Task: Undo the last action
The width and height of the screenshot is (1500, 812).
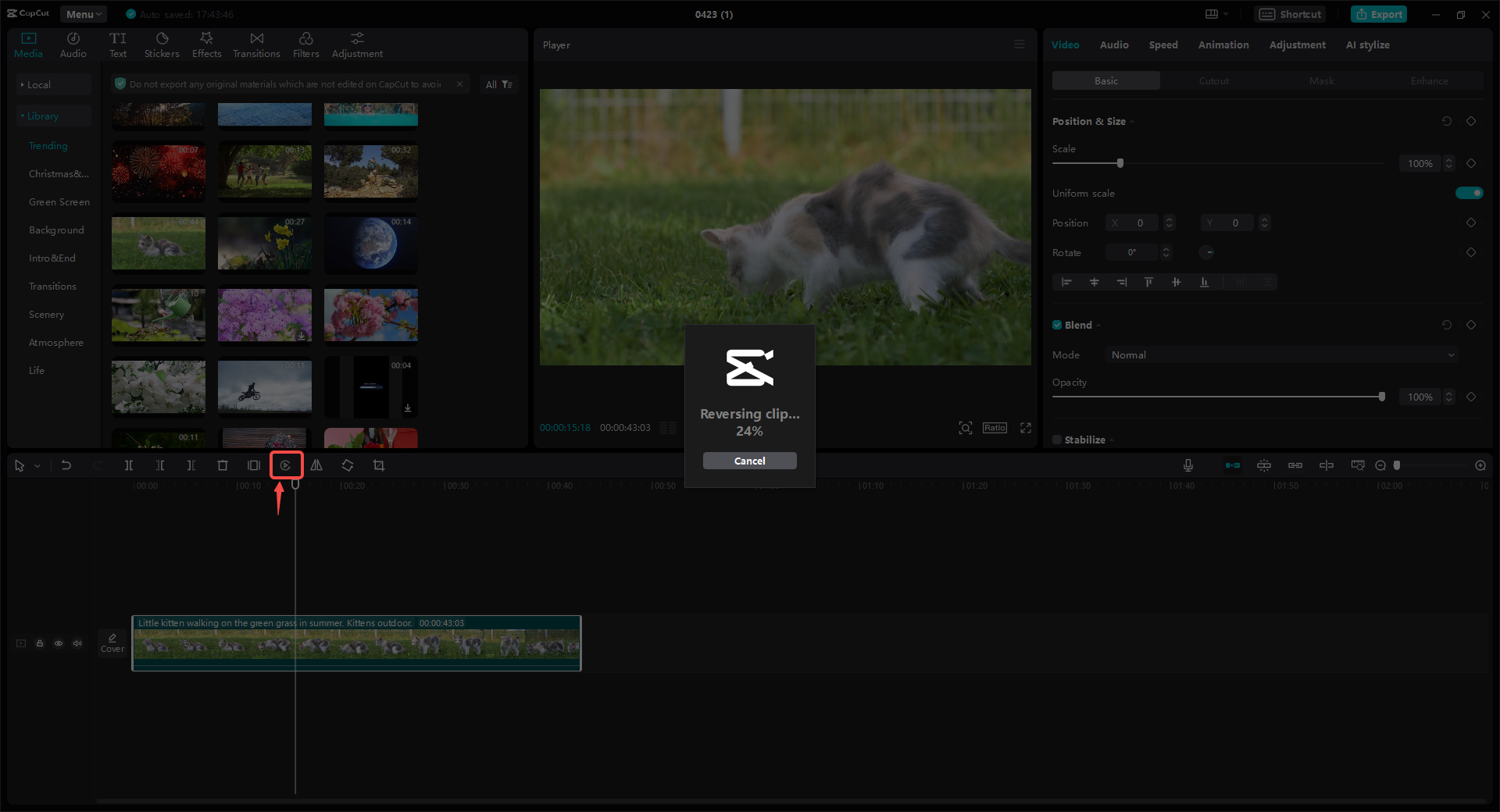Action: tap(66, 465)
